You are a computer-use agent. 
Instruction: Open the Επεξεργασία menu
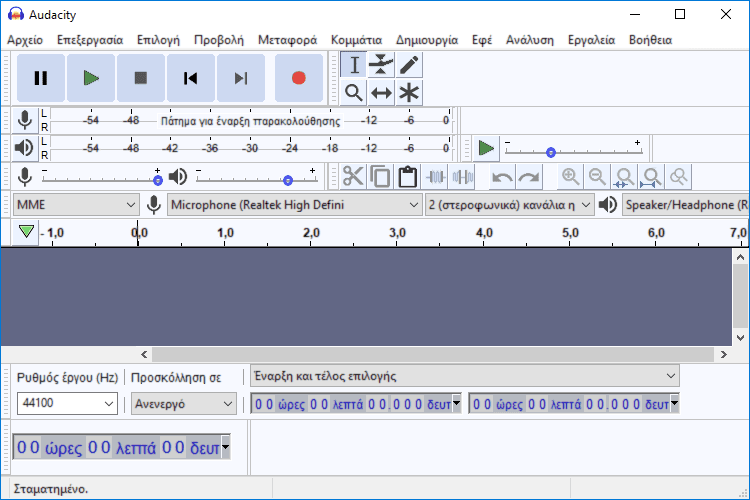tap(90, 40)
